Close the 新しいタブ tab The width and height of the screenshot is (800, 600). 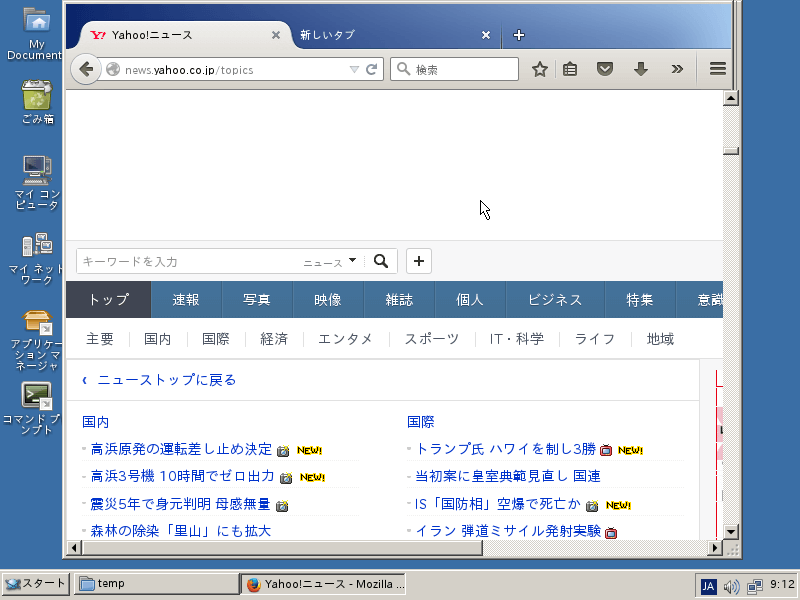point(486,35)
